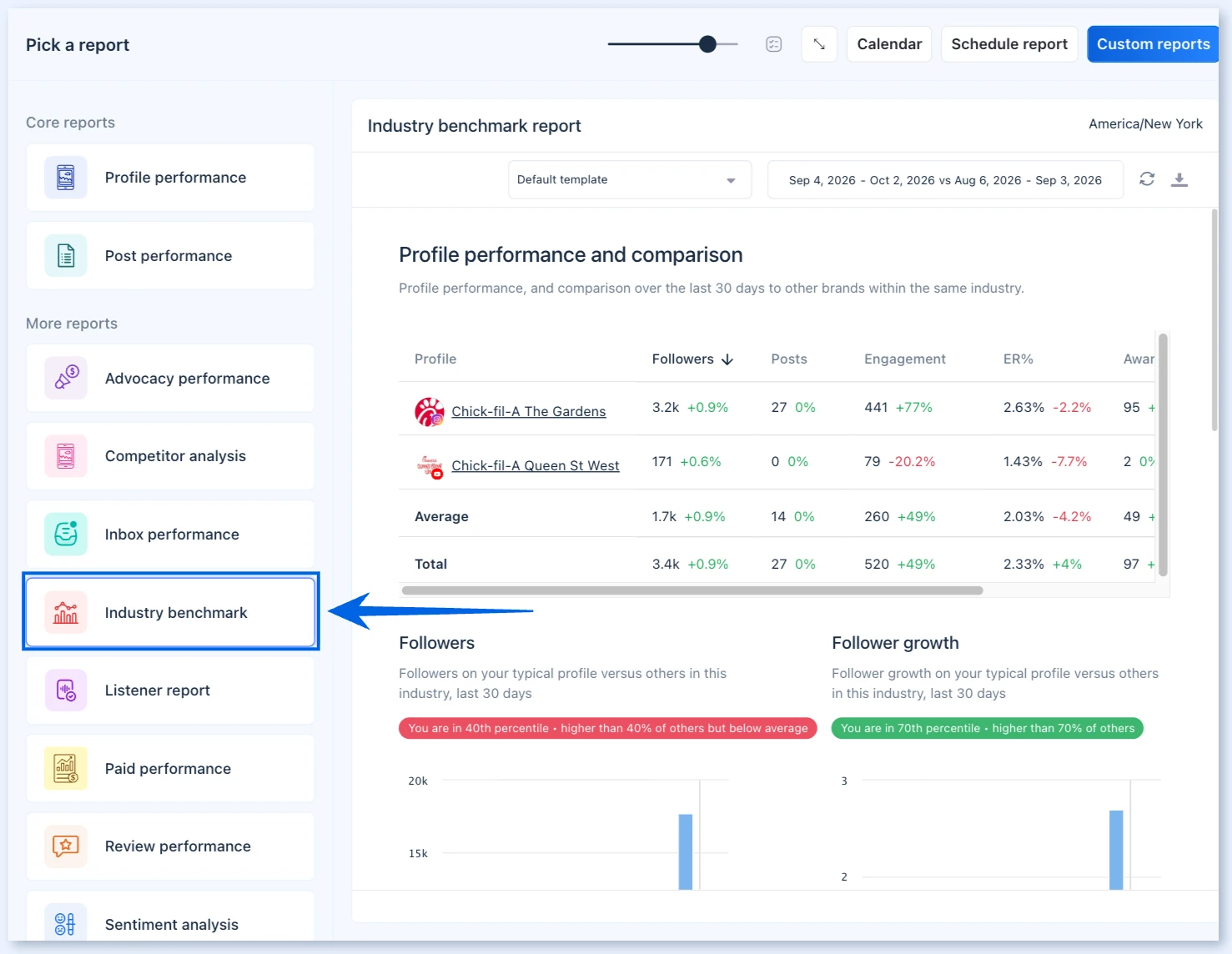The image size is (1232, 954).
Task: Click Chick-fil-A The Gardens profile avatar
Action: coord(430,412)
